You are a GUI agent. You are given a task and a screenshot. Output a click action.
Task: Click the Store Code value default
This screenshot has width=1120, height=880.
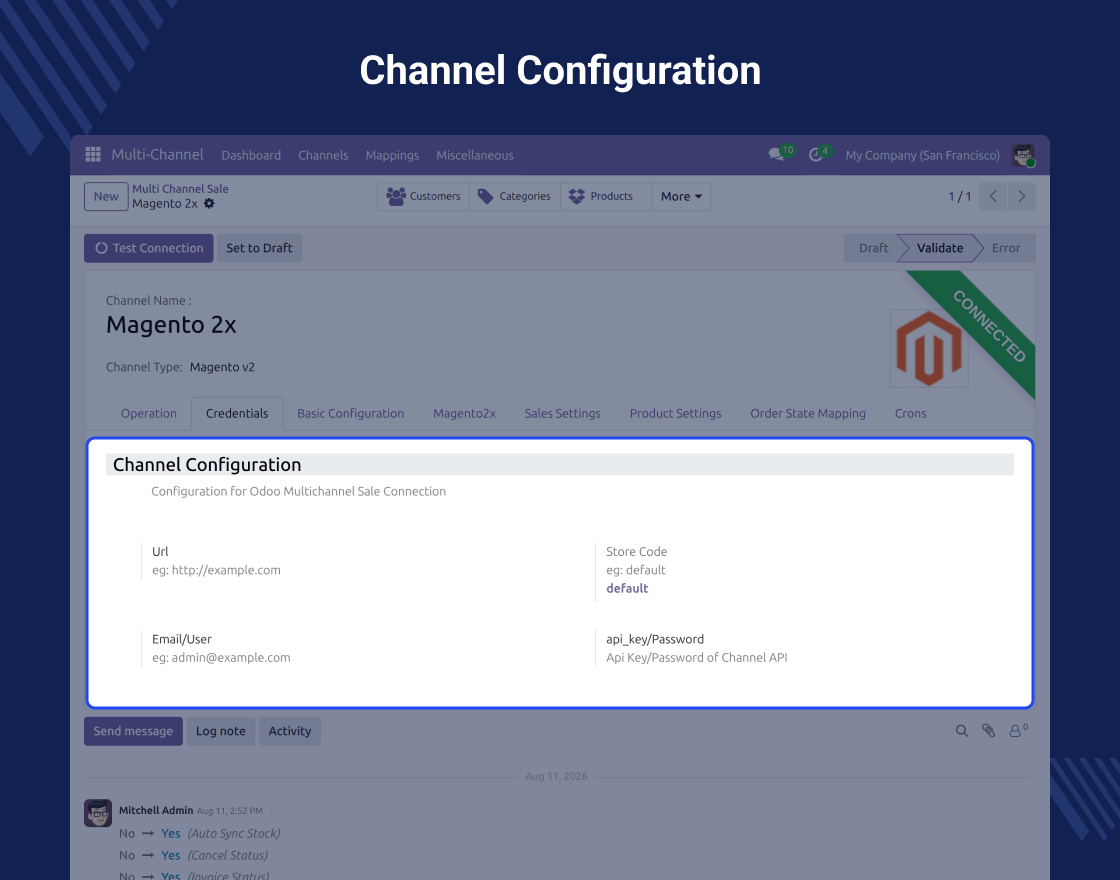tap(627, 589)
